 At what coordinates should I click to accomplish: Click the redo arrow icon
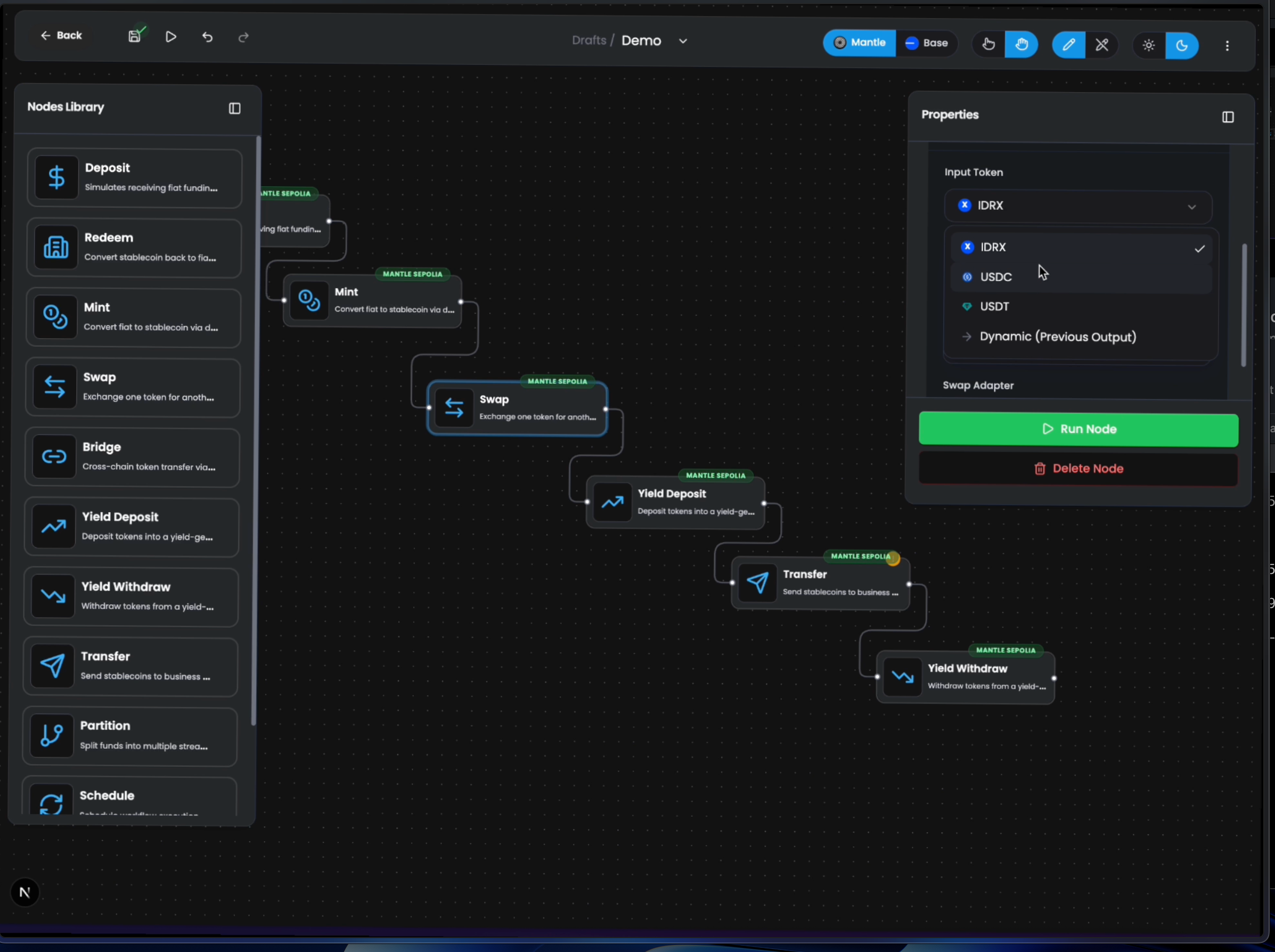[x=243, y=37]
